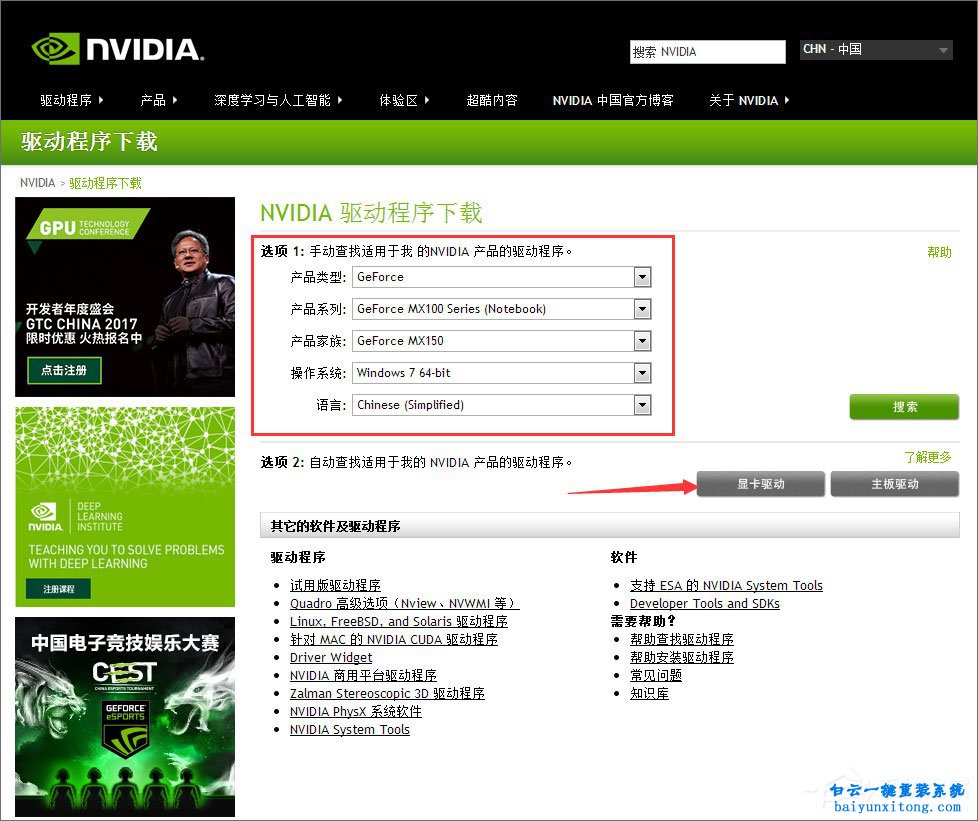This screenshot has width=978, height=821.
Task: Click the 帮助 link
Action: pyautogui.click(x=939, y=252)
